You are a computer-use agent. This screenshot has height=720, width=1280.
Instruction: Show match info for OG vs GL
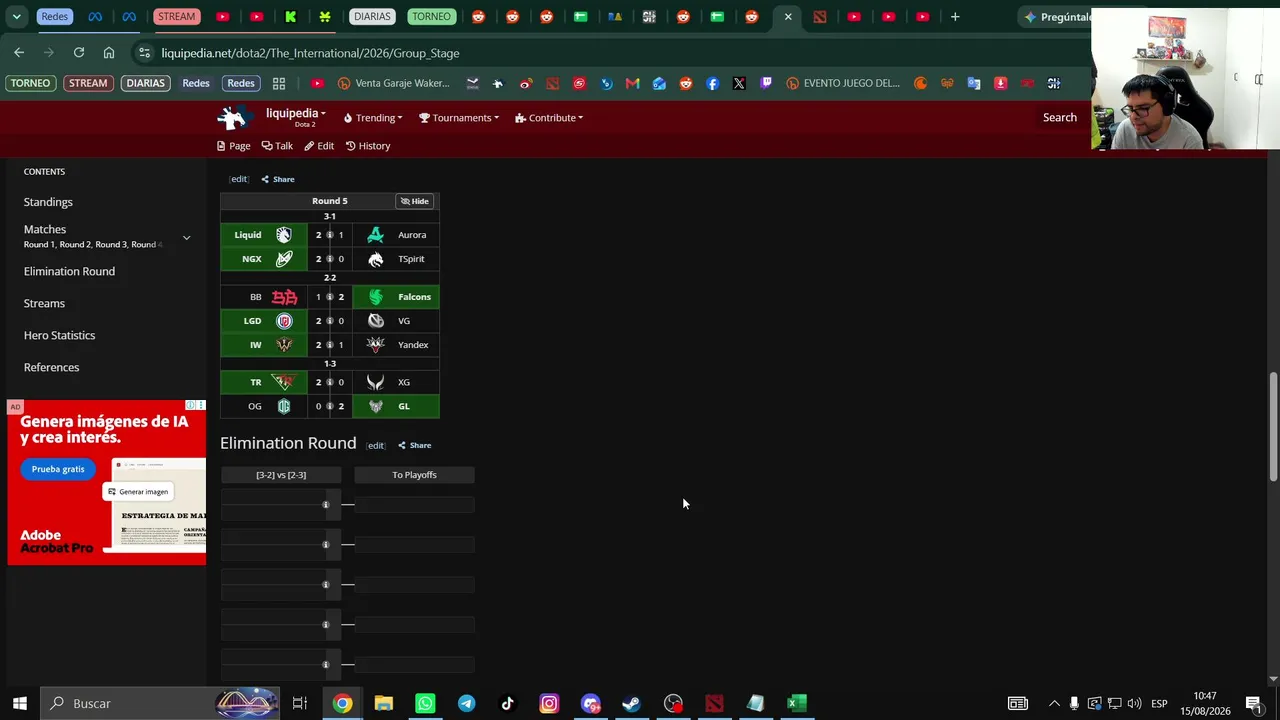[329, 406]
